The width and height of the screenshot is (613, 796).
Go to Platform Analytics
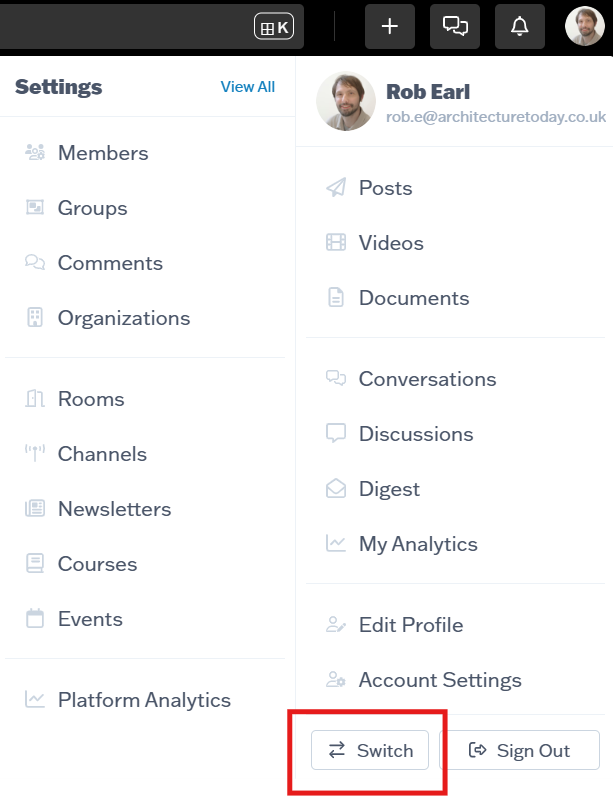point(144,700)
